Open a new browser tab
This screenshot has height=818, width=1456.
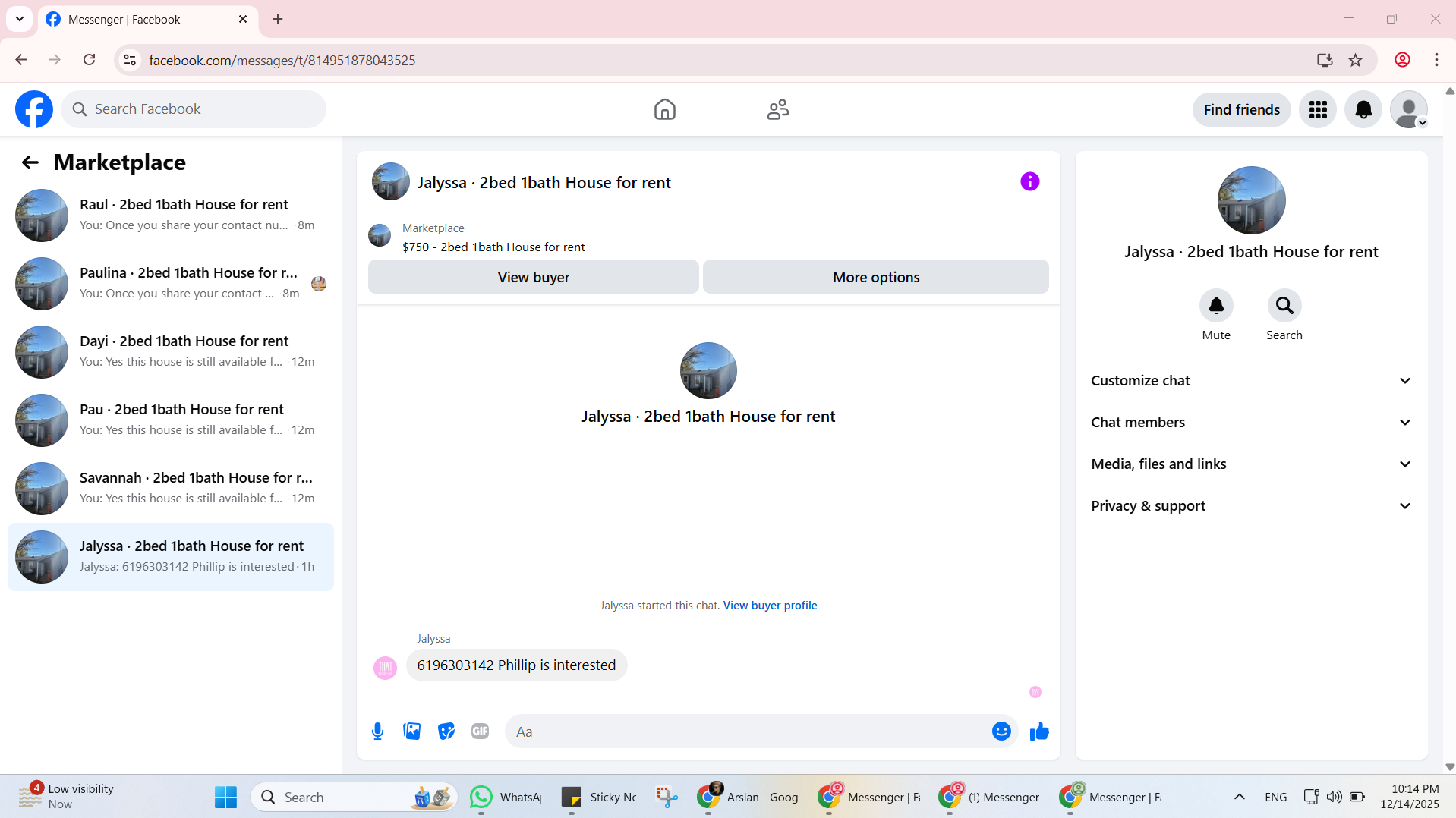pyautogui.click(x=278, y=19)
